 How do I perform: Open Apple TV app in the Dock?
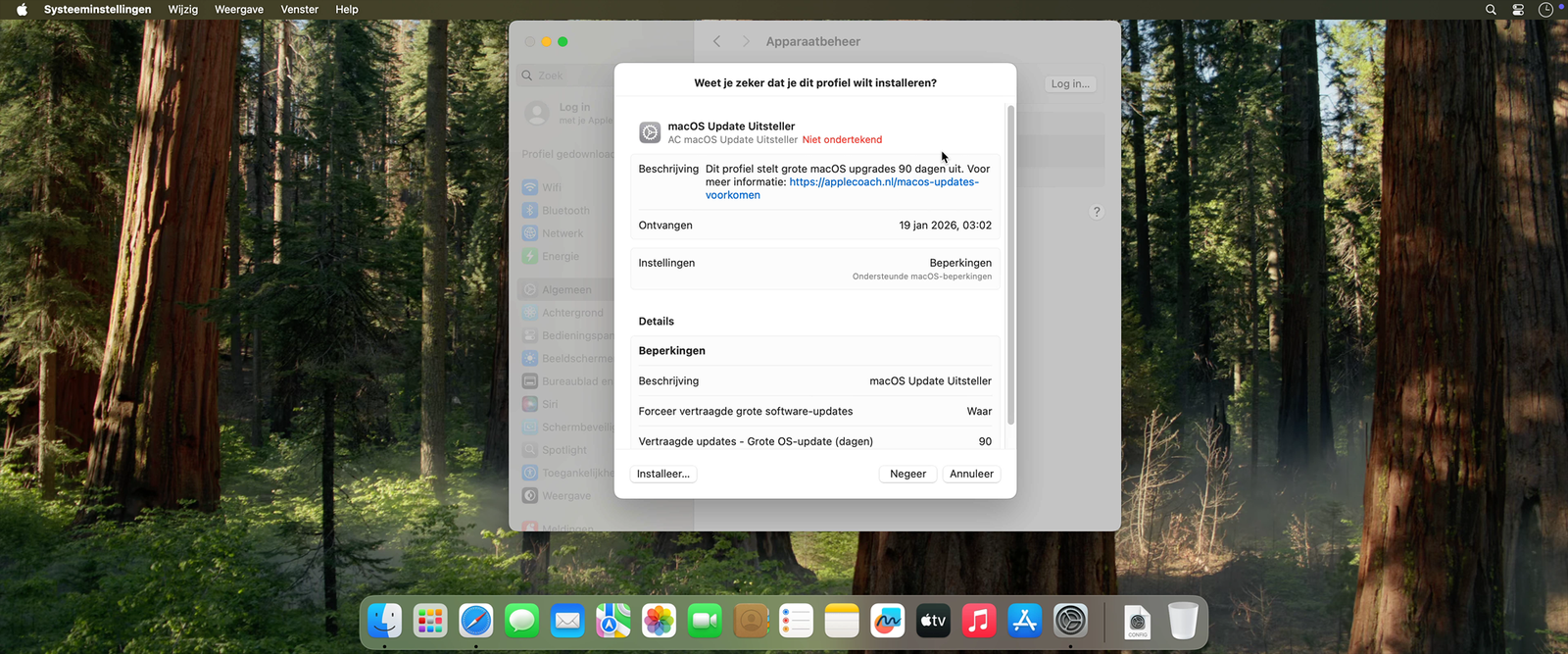pos(933,621)
